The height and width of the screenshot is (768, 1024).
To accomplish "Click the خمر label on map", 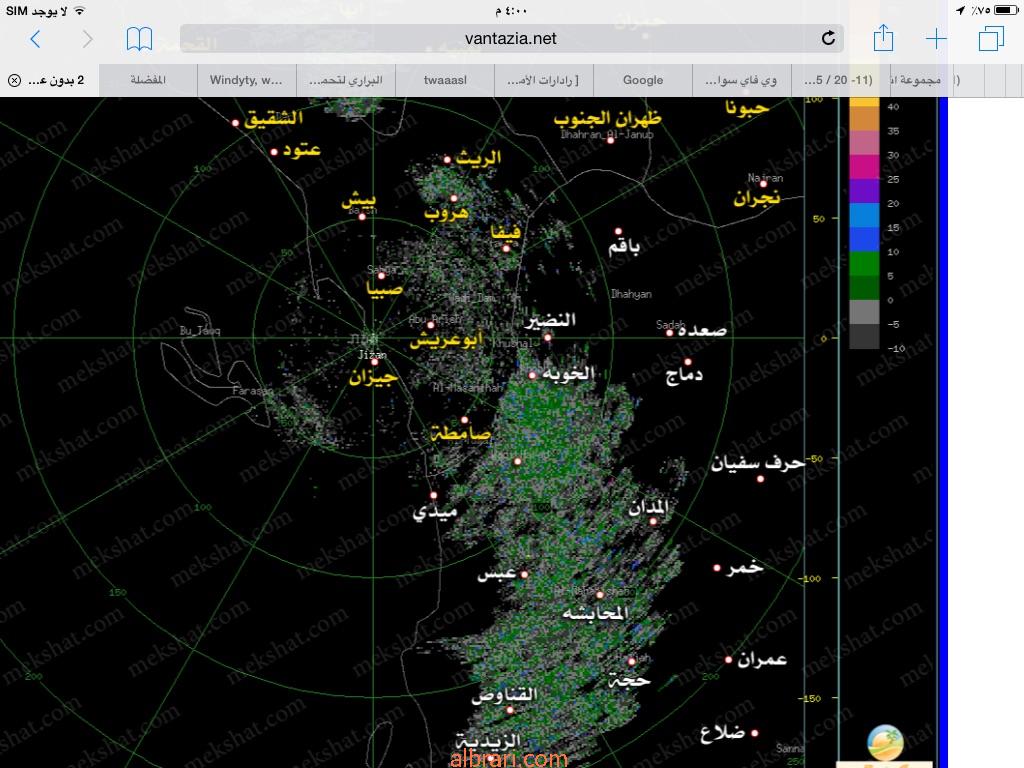I will (745, 568).
